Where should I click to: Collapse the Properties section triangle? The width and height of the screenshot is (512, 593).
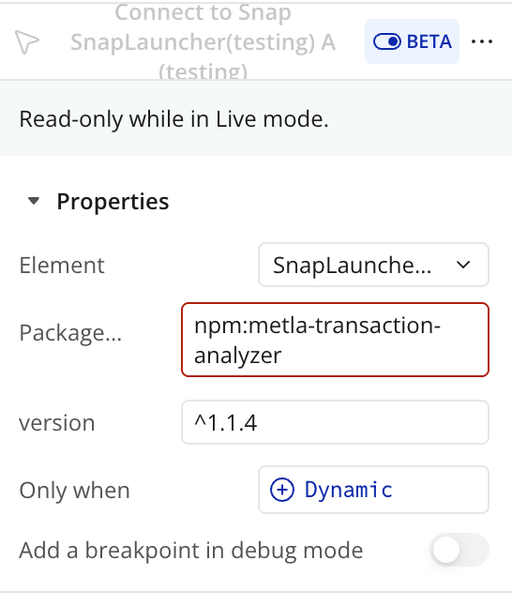pos(34,201)
